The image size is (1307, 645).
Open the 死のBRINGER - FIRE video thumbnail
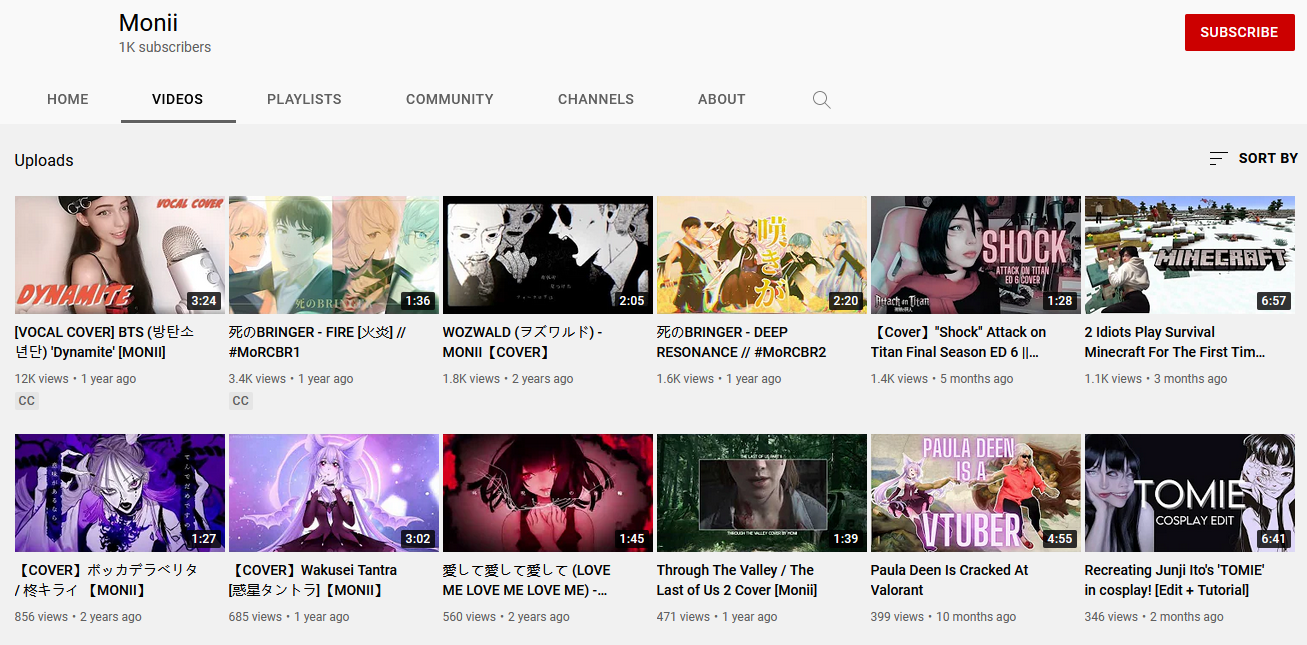(x=334, y=255)
